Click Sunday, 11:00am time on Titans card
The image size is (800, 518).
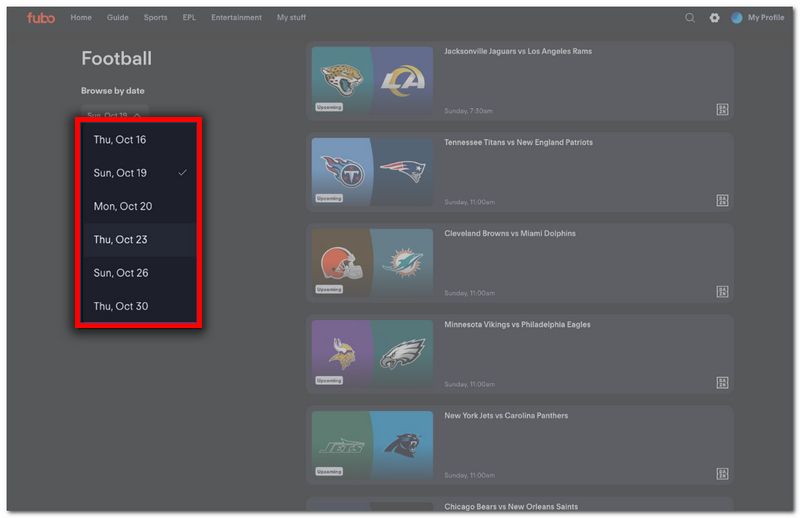tap(469, 202)
